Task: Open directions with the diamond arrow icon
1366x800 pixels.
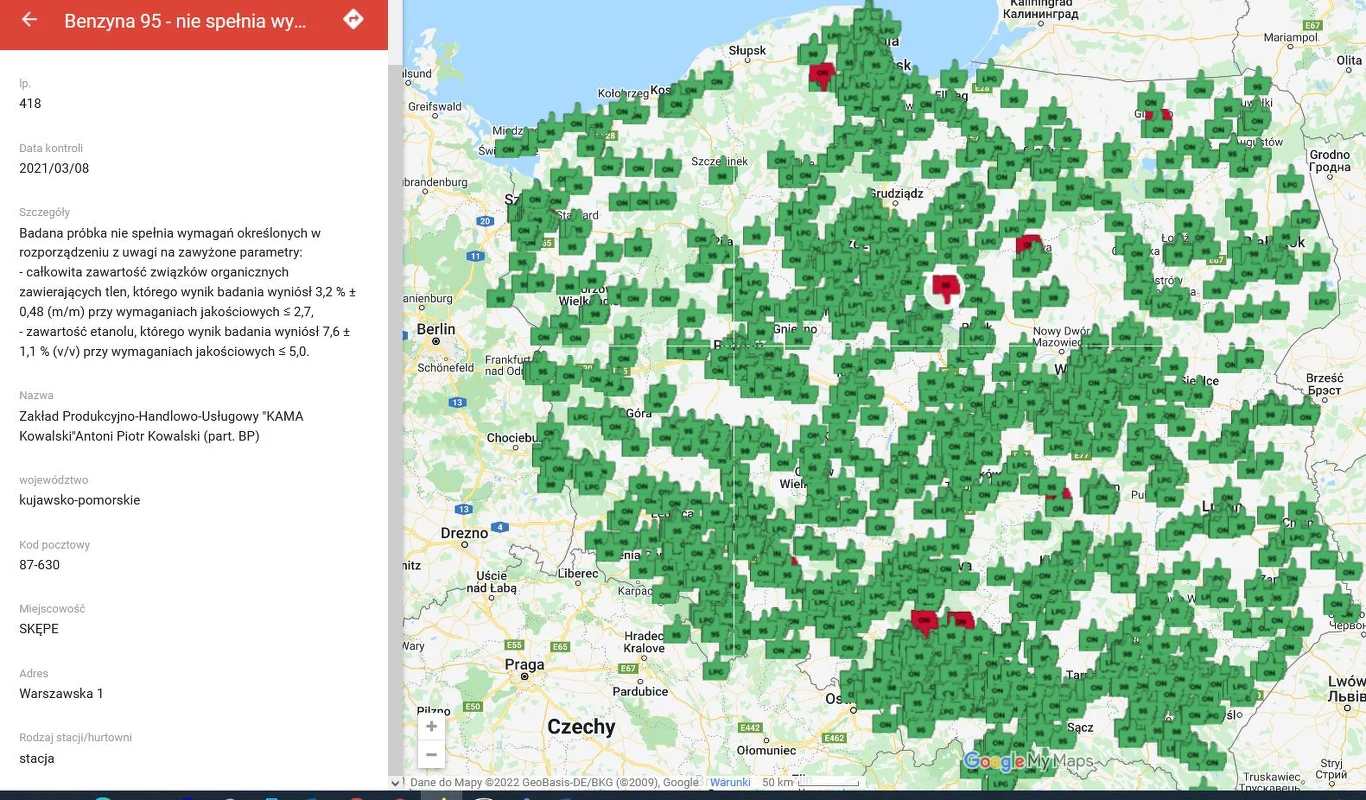Action: tap(353, 20)
